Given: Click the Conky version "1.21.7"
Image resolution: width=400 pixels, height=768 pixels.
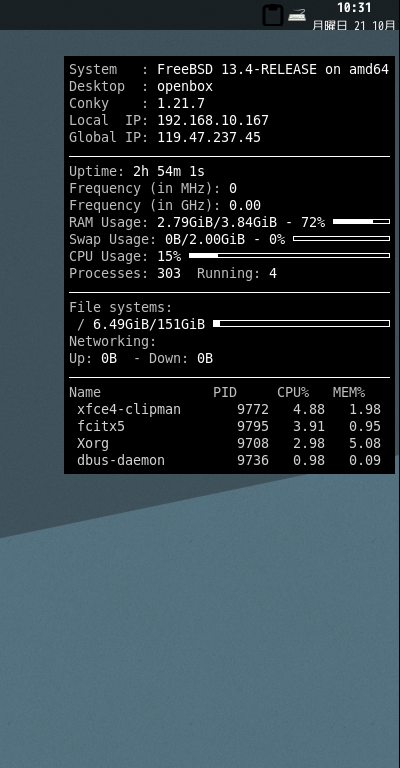Looking at the screenshot, I should [181, 103].
